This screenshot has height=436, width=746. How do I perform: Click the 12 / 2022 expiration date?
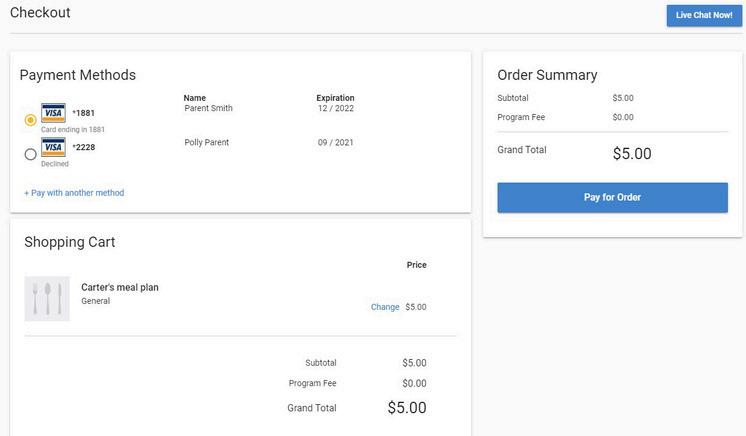tap(335, 108)
